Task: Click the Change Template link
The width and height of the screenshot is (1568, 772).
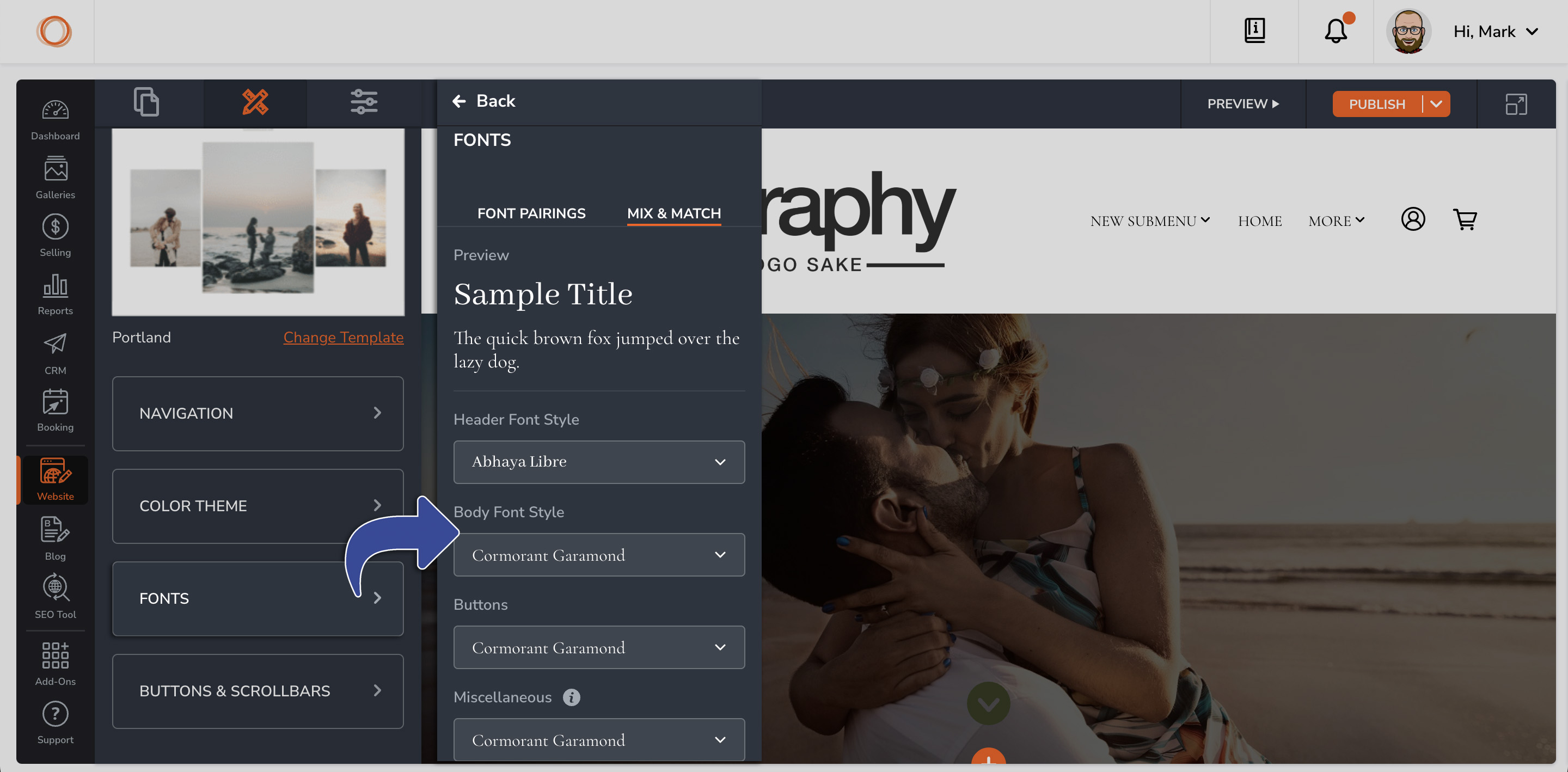Action: coord(344,338)
